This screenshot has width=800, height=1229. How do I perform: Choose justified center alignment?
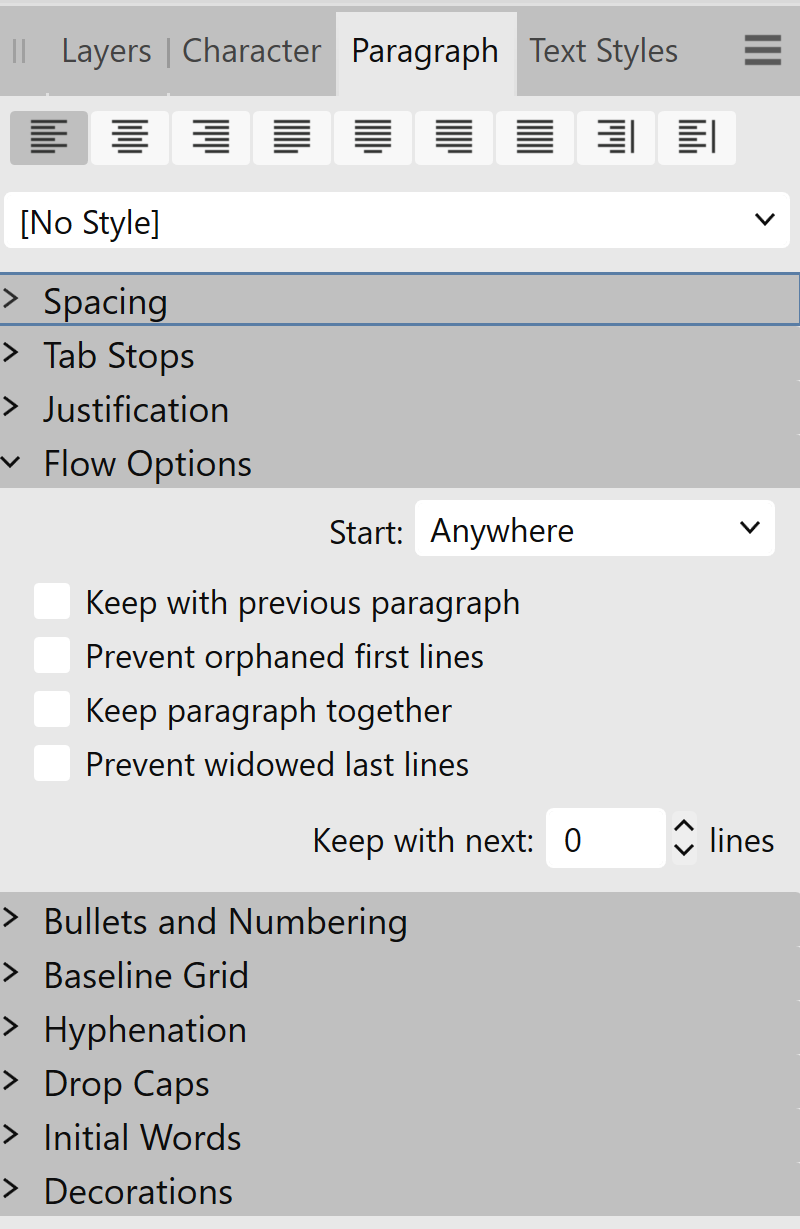tap(372, 138)
